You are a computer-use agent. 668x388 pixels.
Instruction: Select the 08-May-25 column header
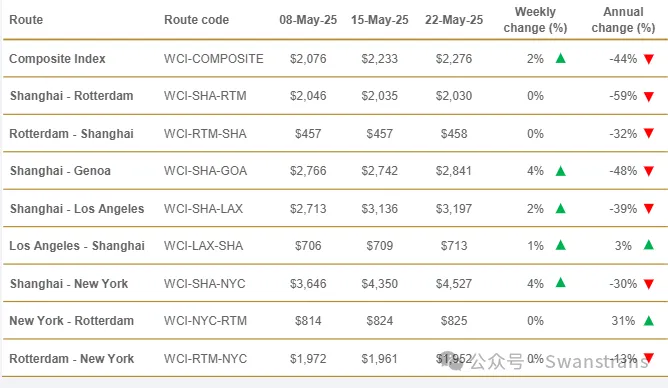(x=308, y=20)
